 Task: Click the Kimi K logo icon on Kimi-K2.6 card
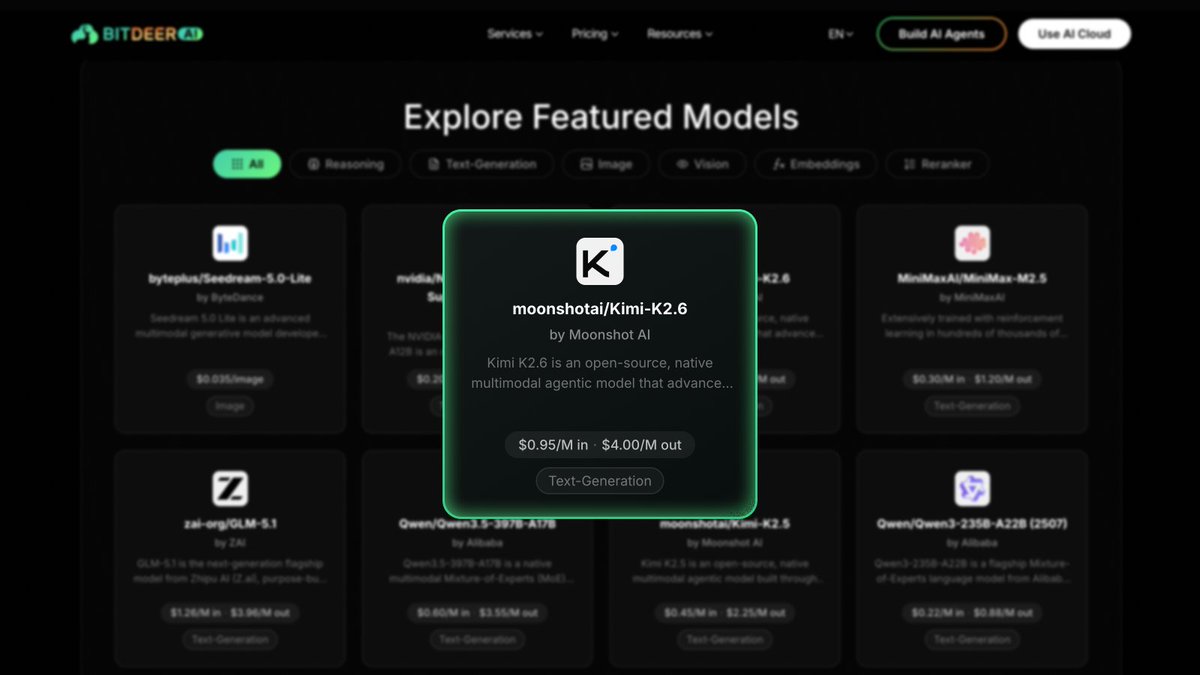coord(600,261)
